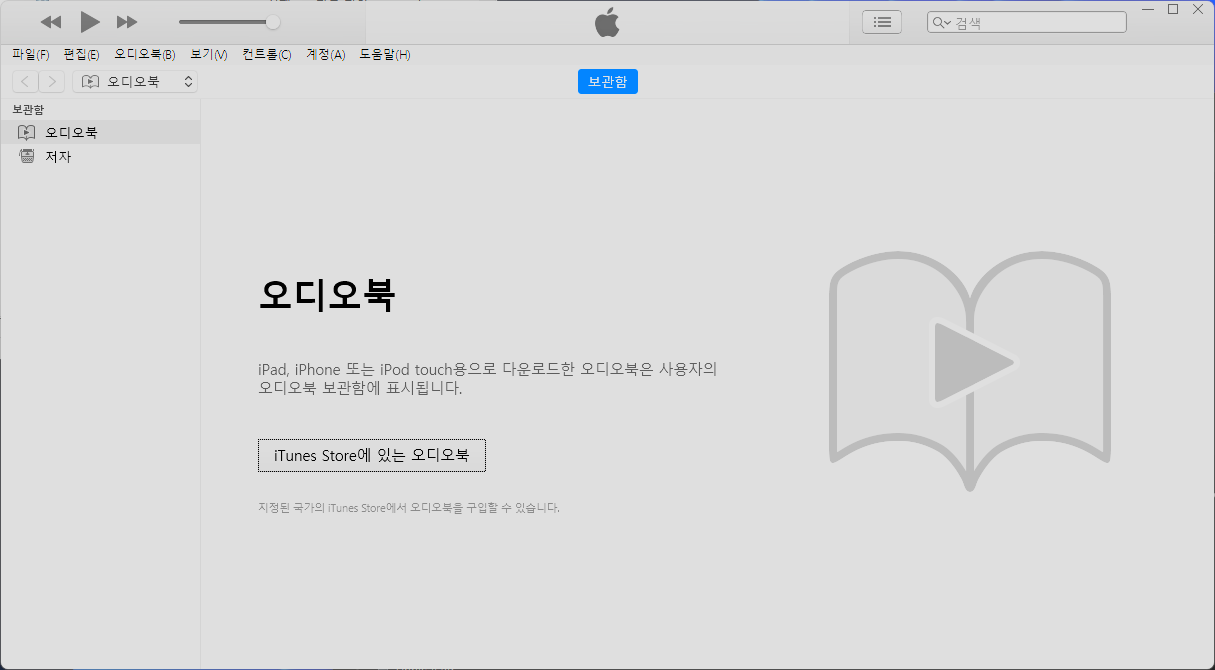Adjust the volume slider knob
1215x670 pixels.
pos(273,22)
